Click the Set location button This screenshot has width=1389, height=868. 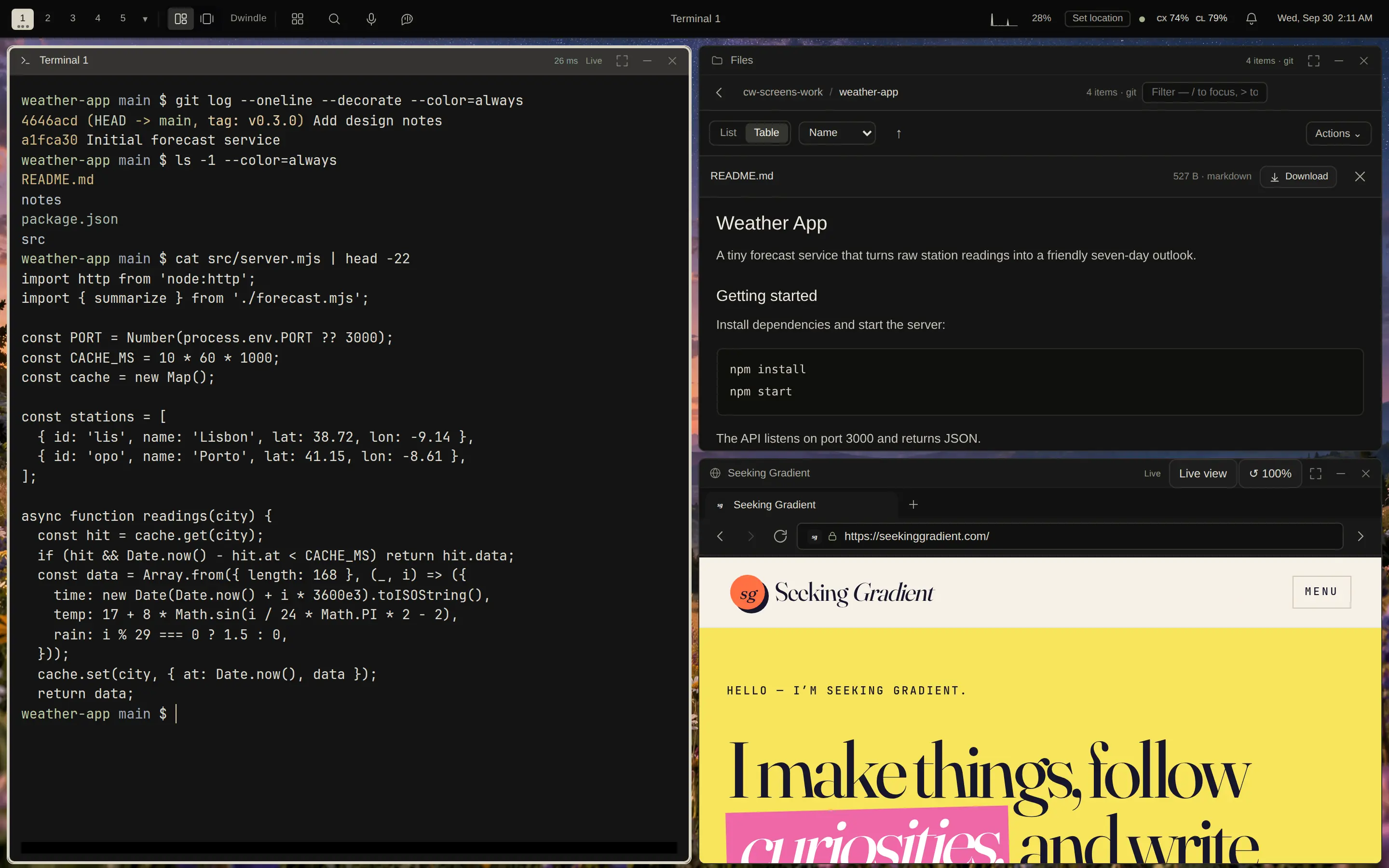tap(1097, 18)
